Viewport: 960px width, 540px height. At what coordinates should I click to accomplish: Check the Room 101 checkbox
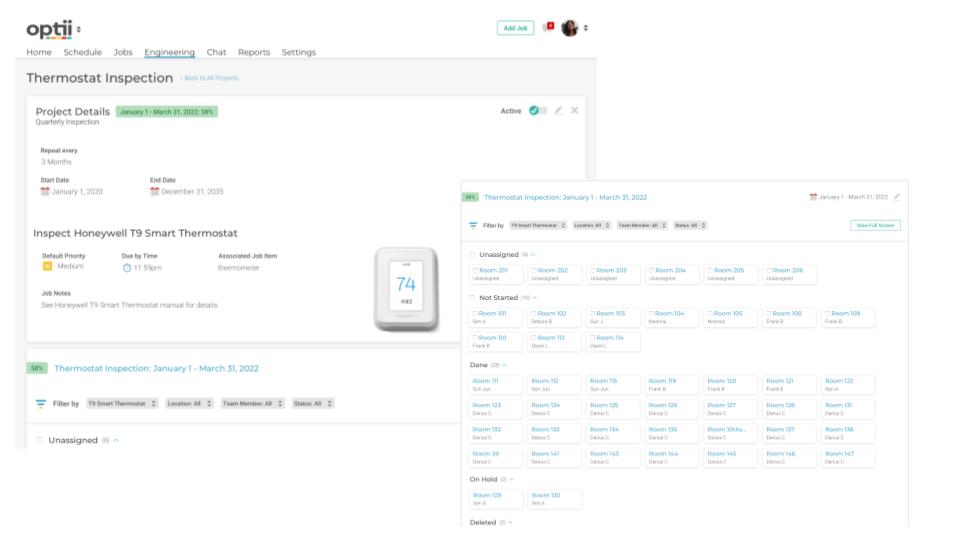click(x=475, y=313)
